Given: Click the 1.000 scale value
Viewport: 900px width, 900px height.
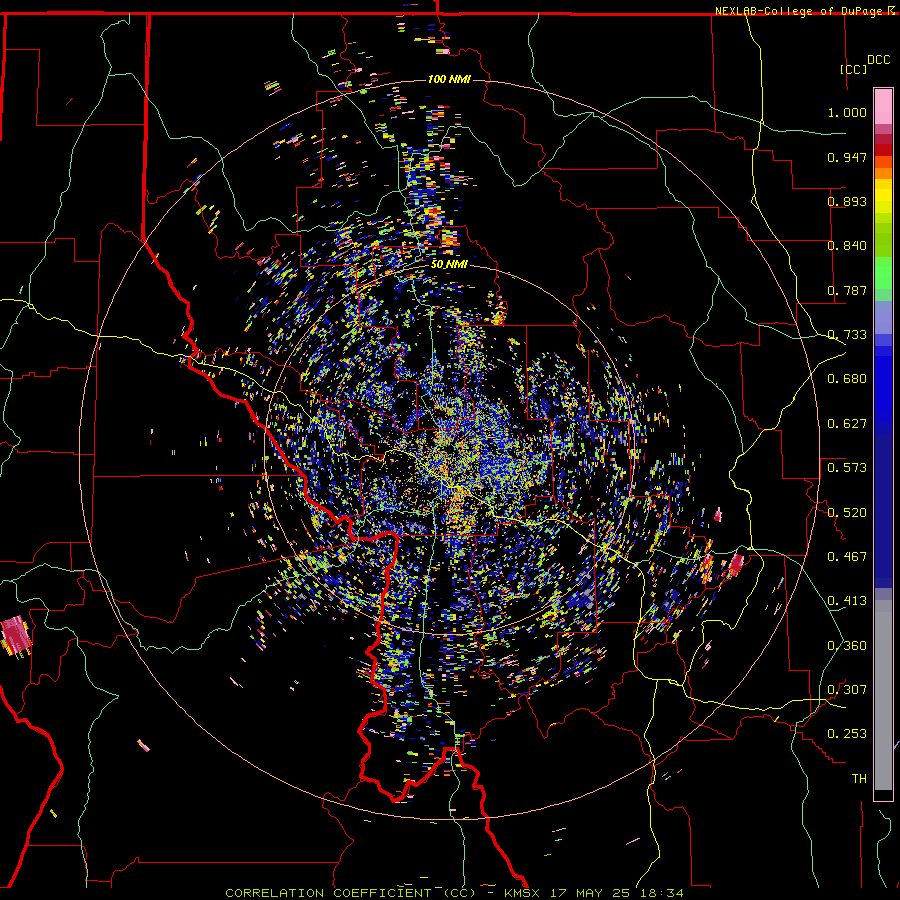Looking at the screenshot, I should (847, 112).
